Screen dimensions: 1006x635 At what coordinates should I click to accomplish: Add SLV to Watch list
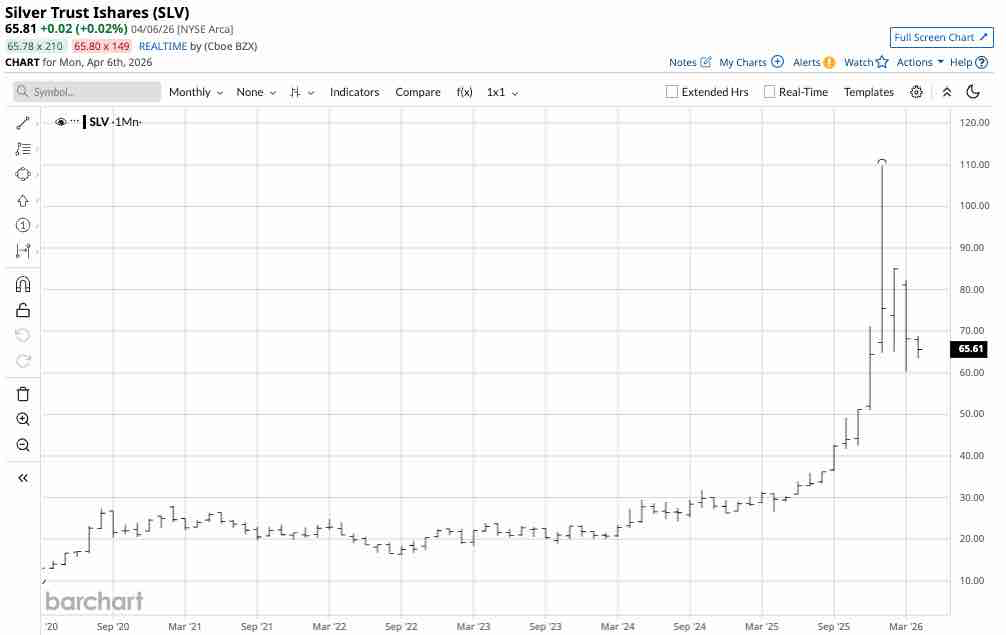pyautogui.click(x=865, y=62)
